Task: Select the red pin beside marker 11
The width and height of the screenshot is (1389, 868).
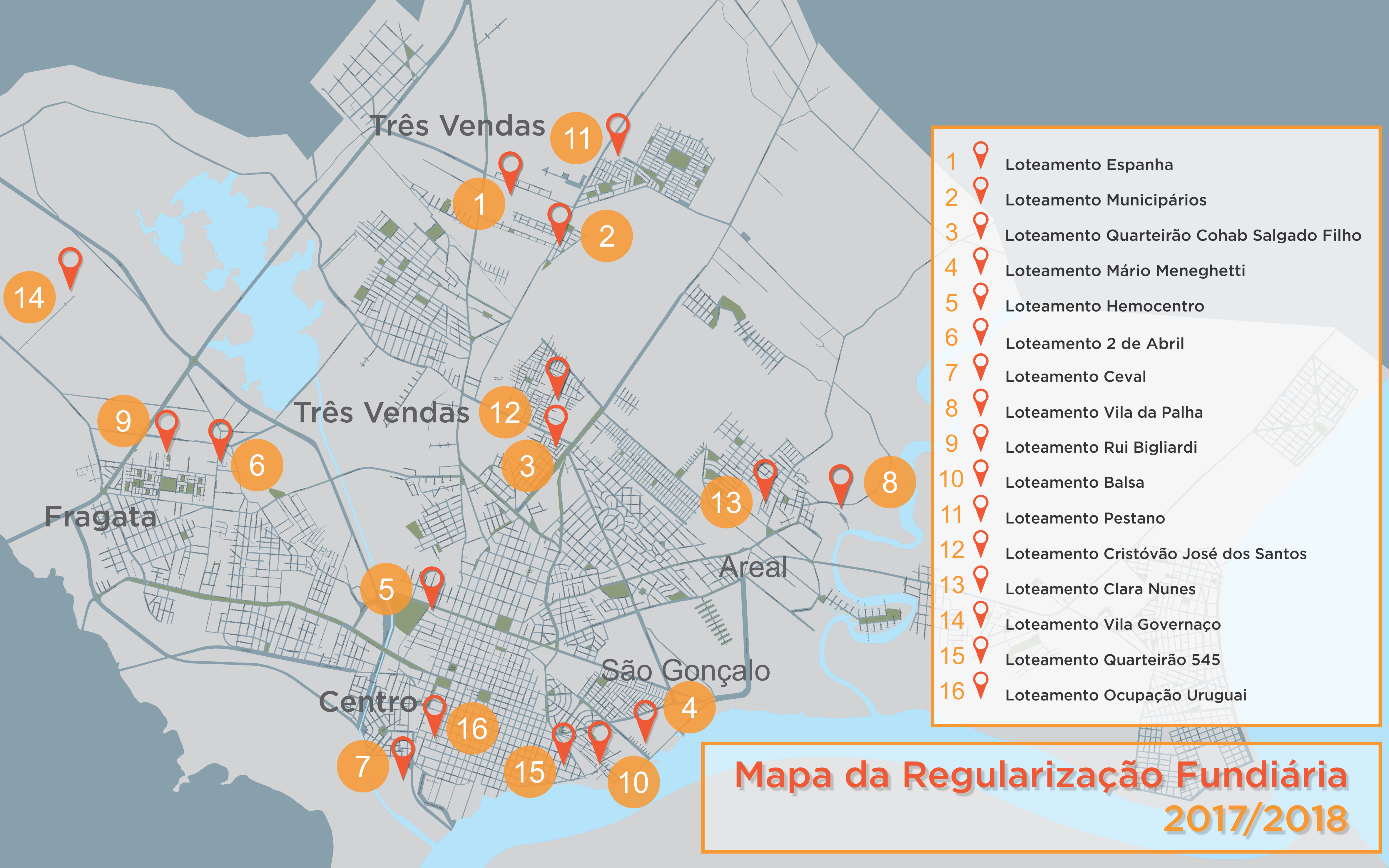Action: [x=618, y=134]
